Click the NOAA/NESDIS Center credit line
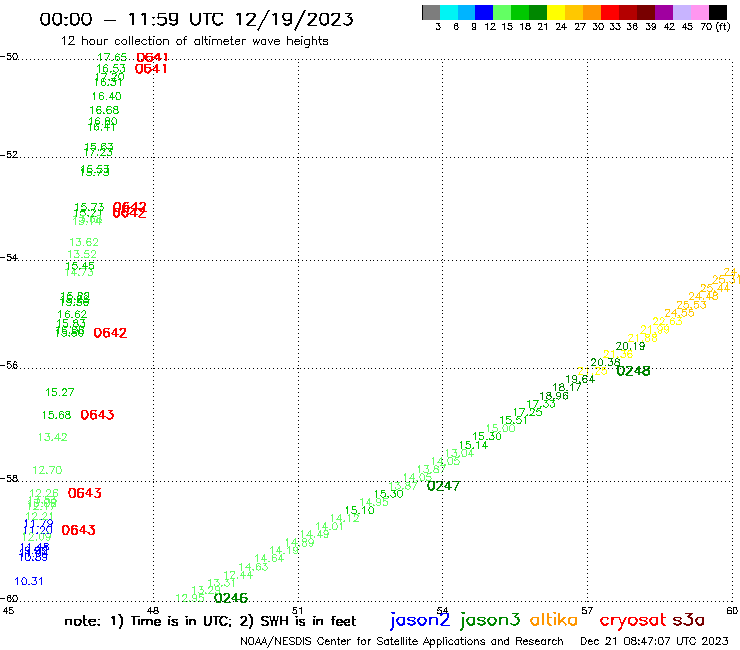 coord(402,641)
